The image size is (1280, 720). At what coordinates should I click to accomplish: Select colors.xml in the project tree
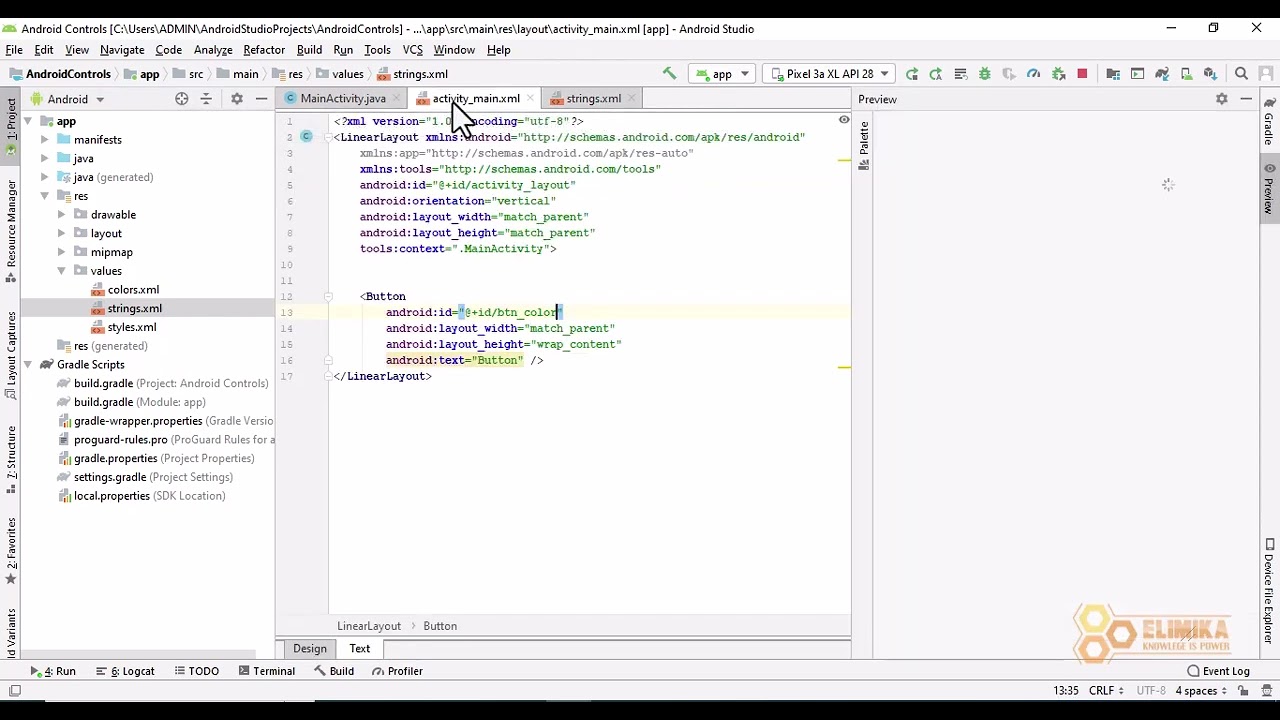(x=125, y=290)
